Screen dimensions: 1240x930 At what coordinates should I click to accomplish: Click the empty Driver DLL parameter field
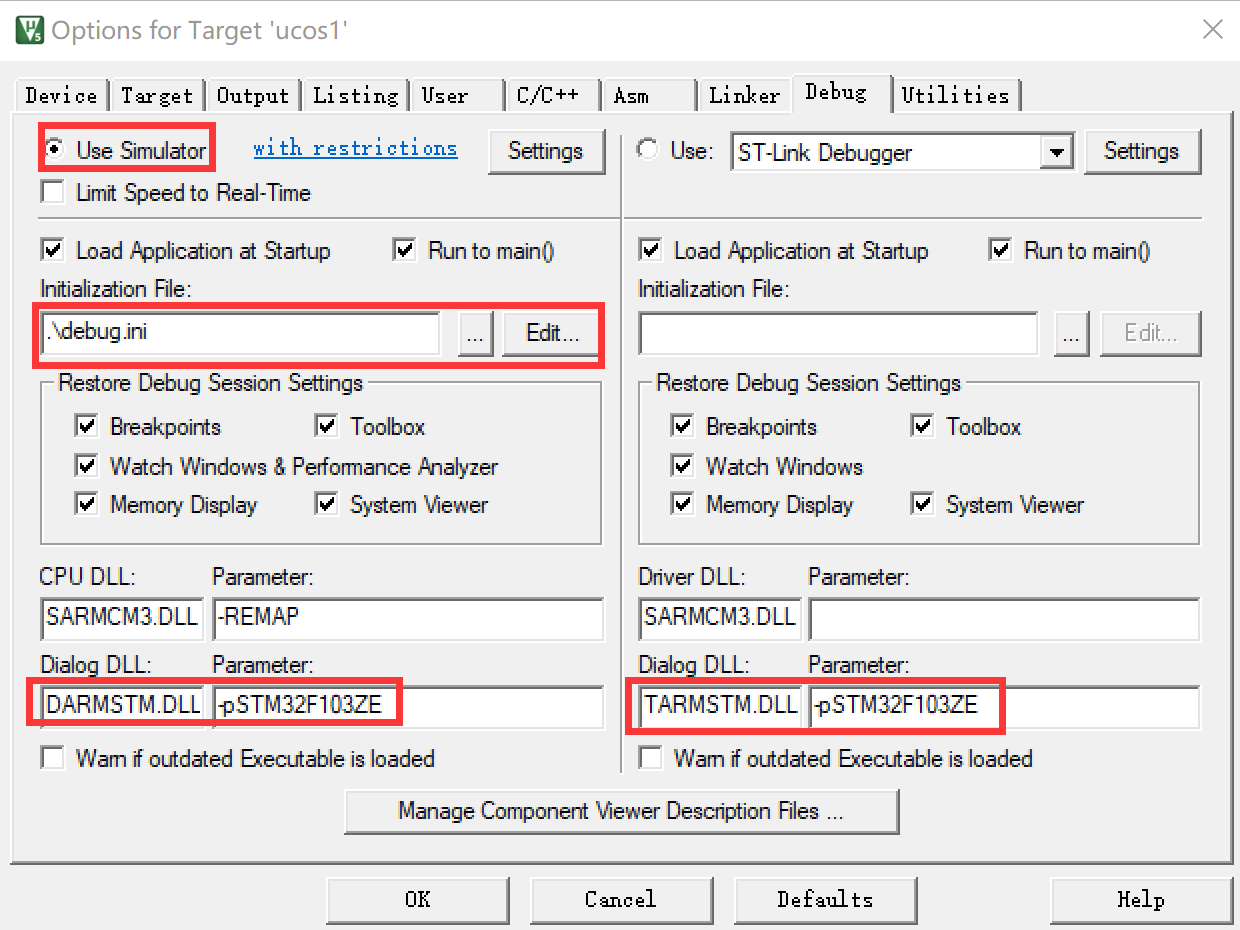click(1004, 619)
